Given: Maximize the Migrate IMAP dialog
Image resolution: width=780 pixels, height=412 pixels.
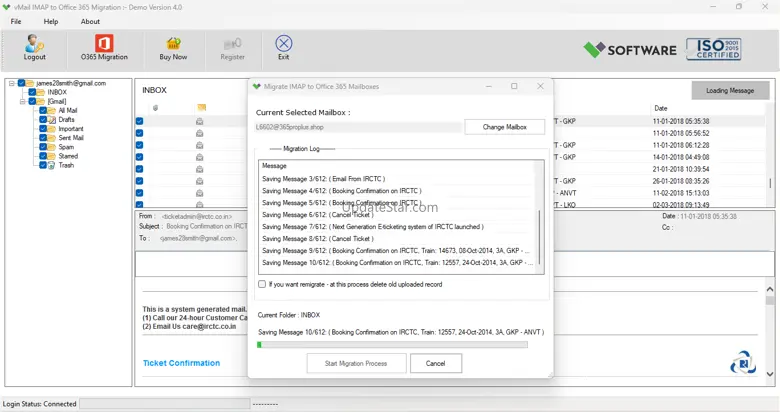Looking at the screenshot, I should (514, 86).
